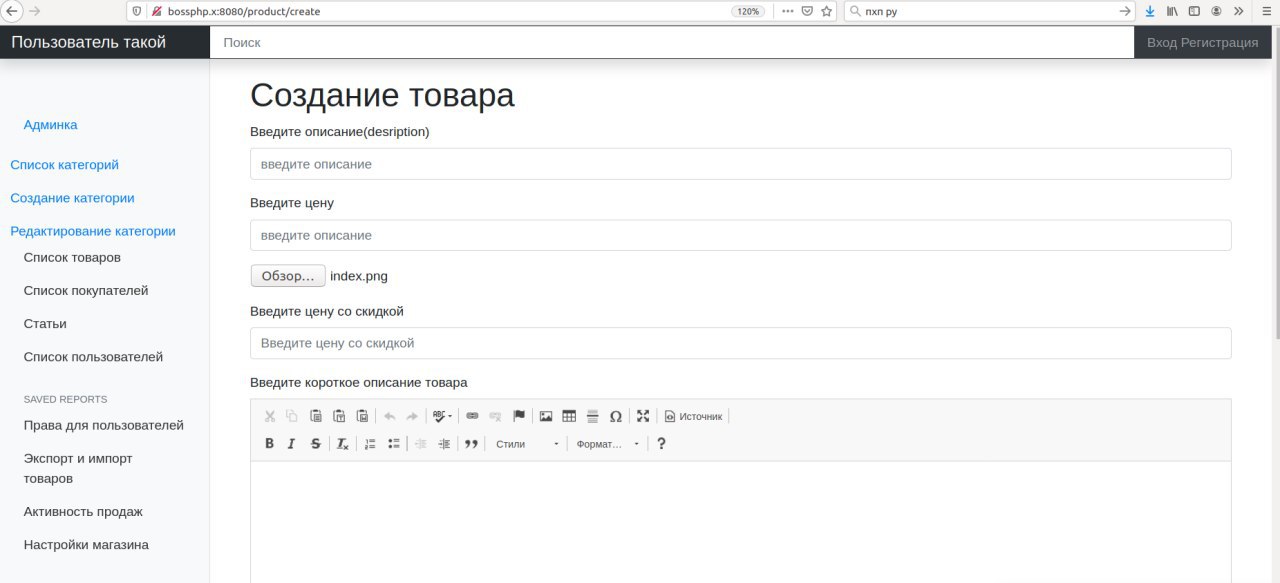Viewport: 1280px width, 583px height.
Task: Click the insert Image icon
Action: click(546, 416)
